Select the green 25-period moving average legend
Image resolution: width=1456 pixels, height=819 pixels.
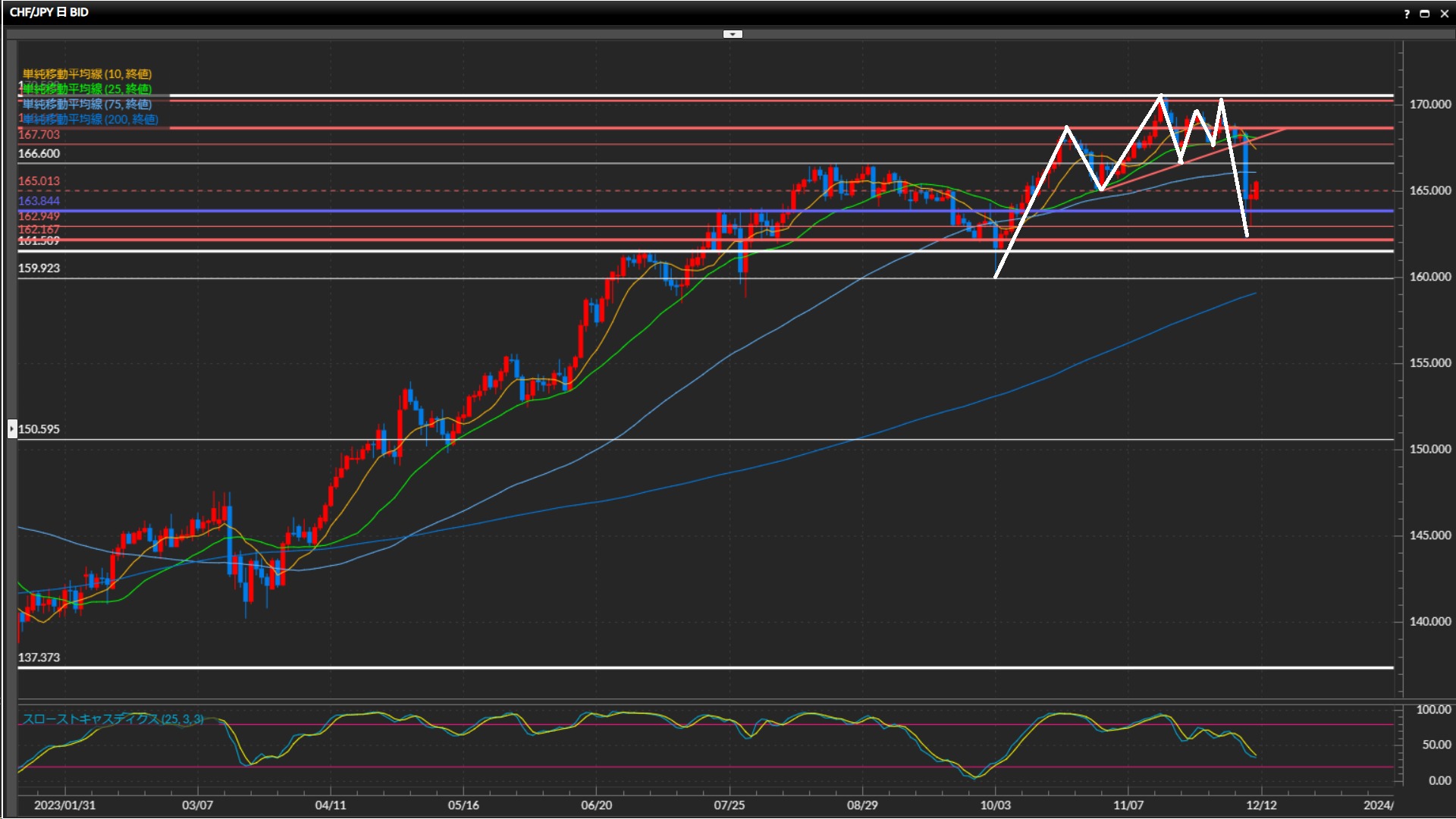[x=87, y=89]
